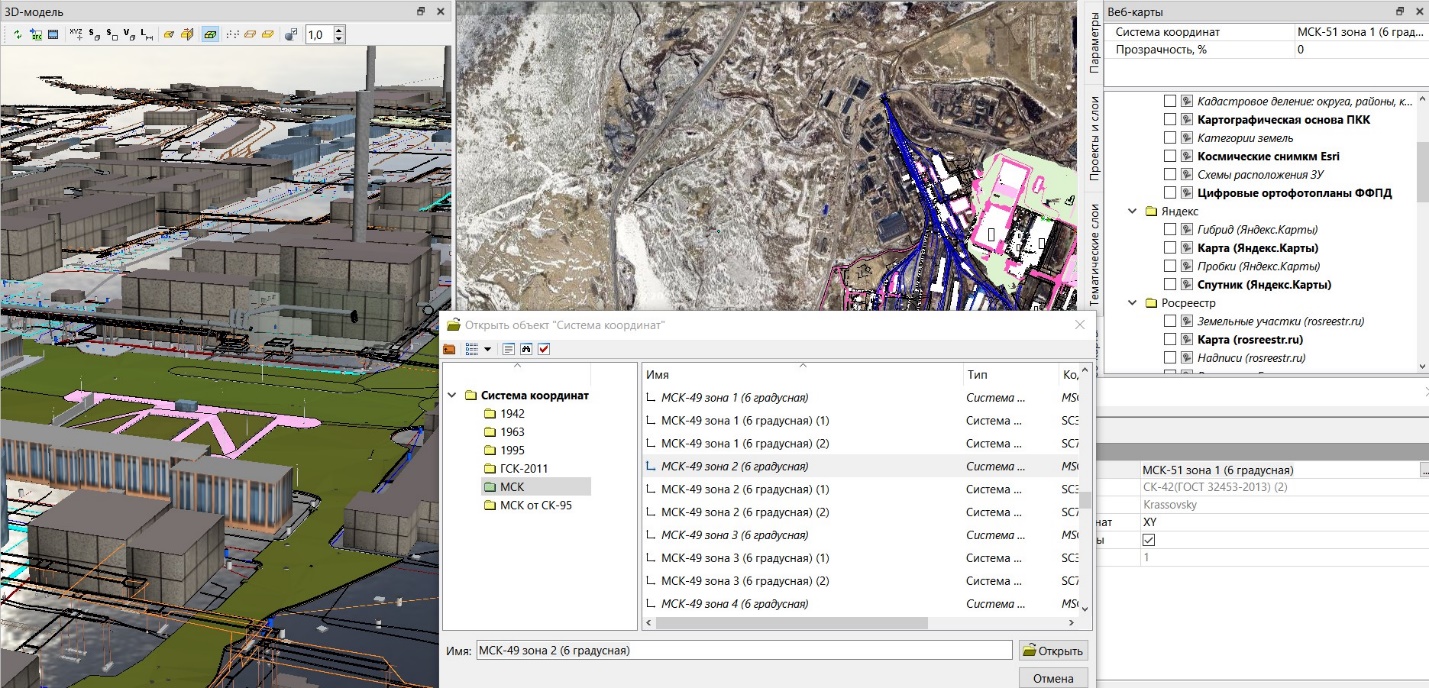Image resolution: width=1429 pixels, height=688 pixels.
Task: Enable the Космические снимки Esri layer checkbox
Action: tap(1170, 156)
